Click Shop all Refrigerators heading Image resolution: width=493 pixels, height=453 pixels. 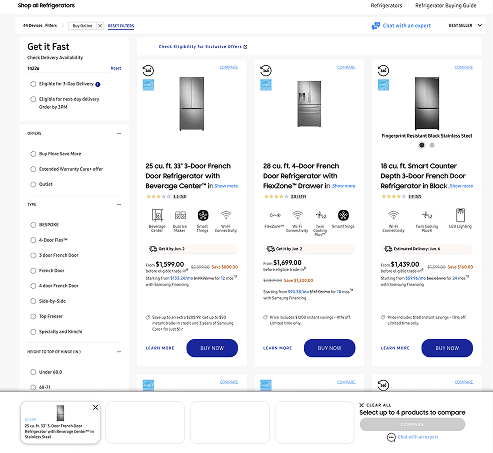point(46,5)
